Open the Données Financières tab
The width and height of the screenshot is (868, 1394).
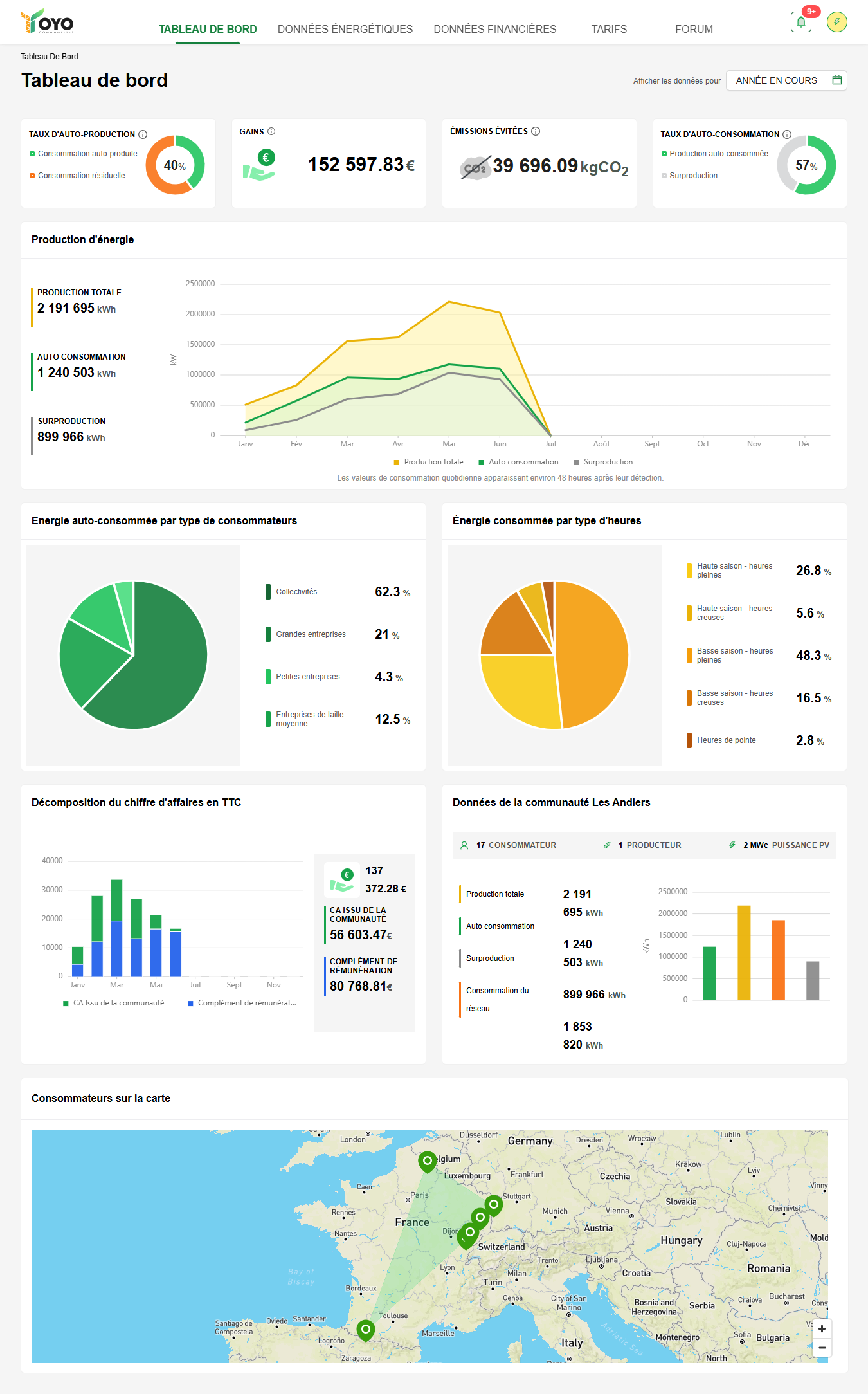494,29
